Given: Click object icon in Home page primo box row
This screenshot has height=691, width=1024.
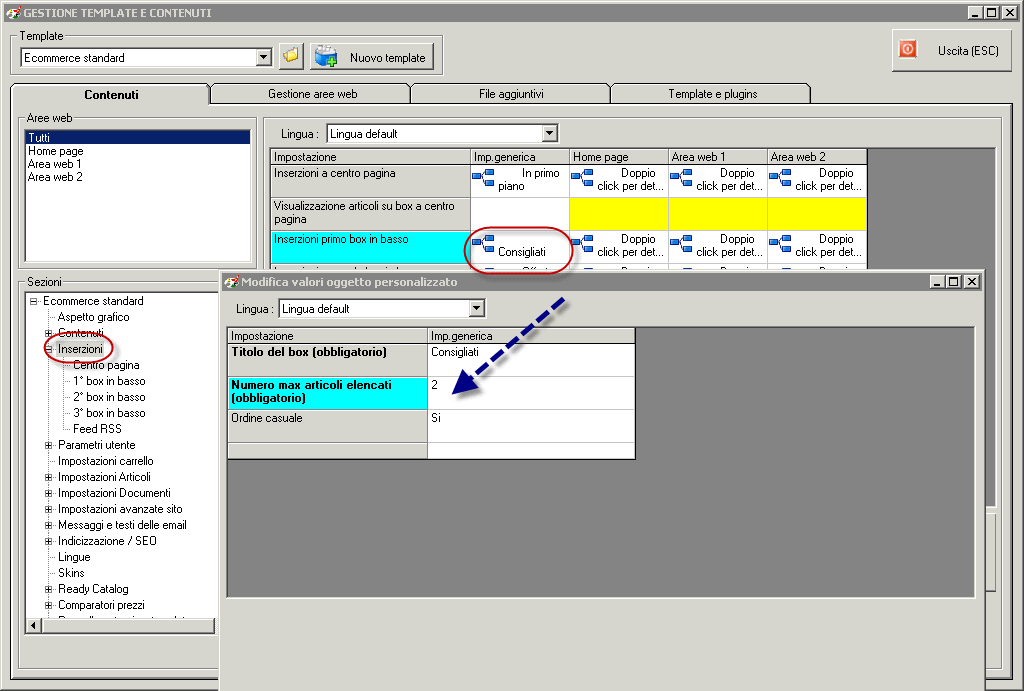Looking at the screenshot, I should tap(583, 242).
